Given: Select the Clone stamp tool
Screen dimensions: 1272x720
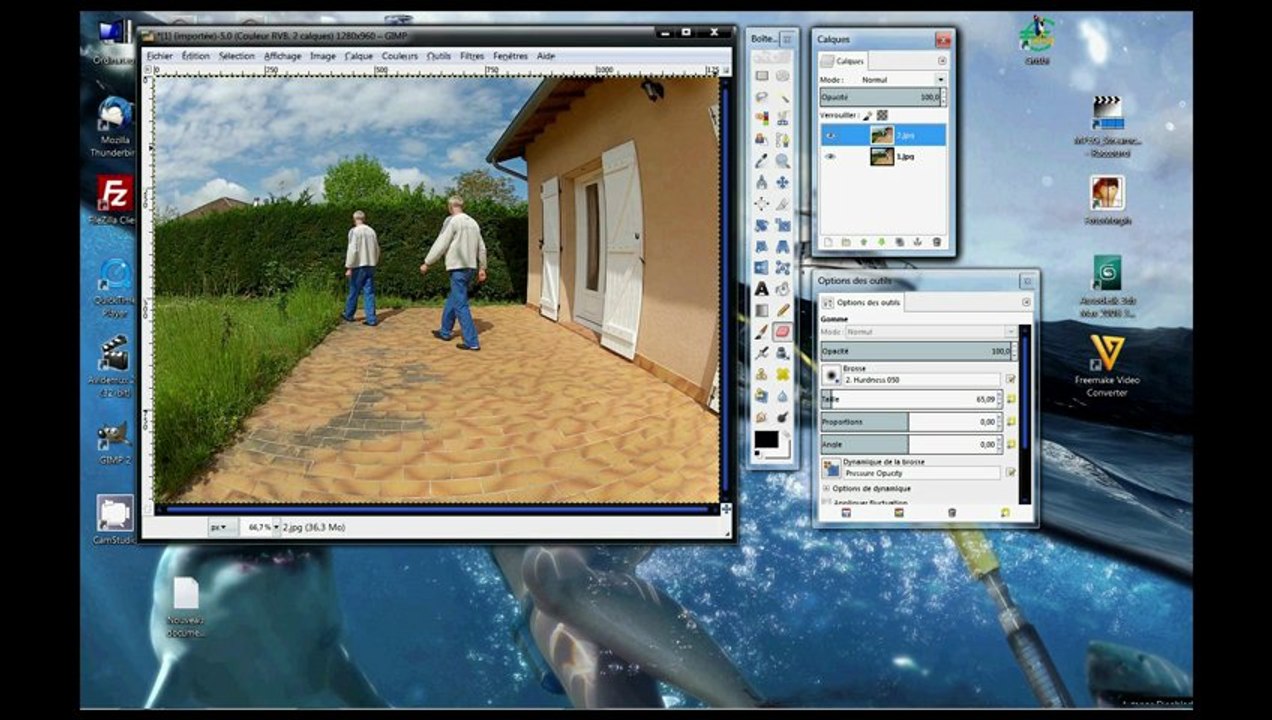Looking at the screenshot, I should [x=762, y=372].
